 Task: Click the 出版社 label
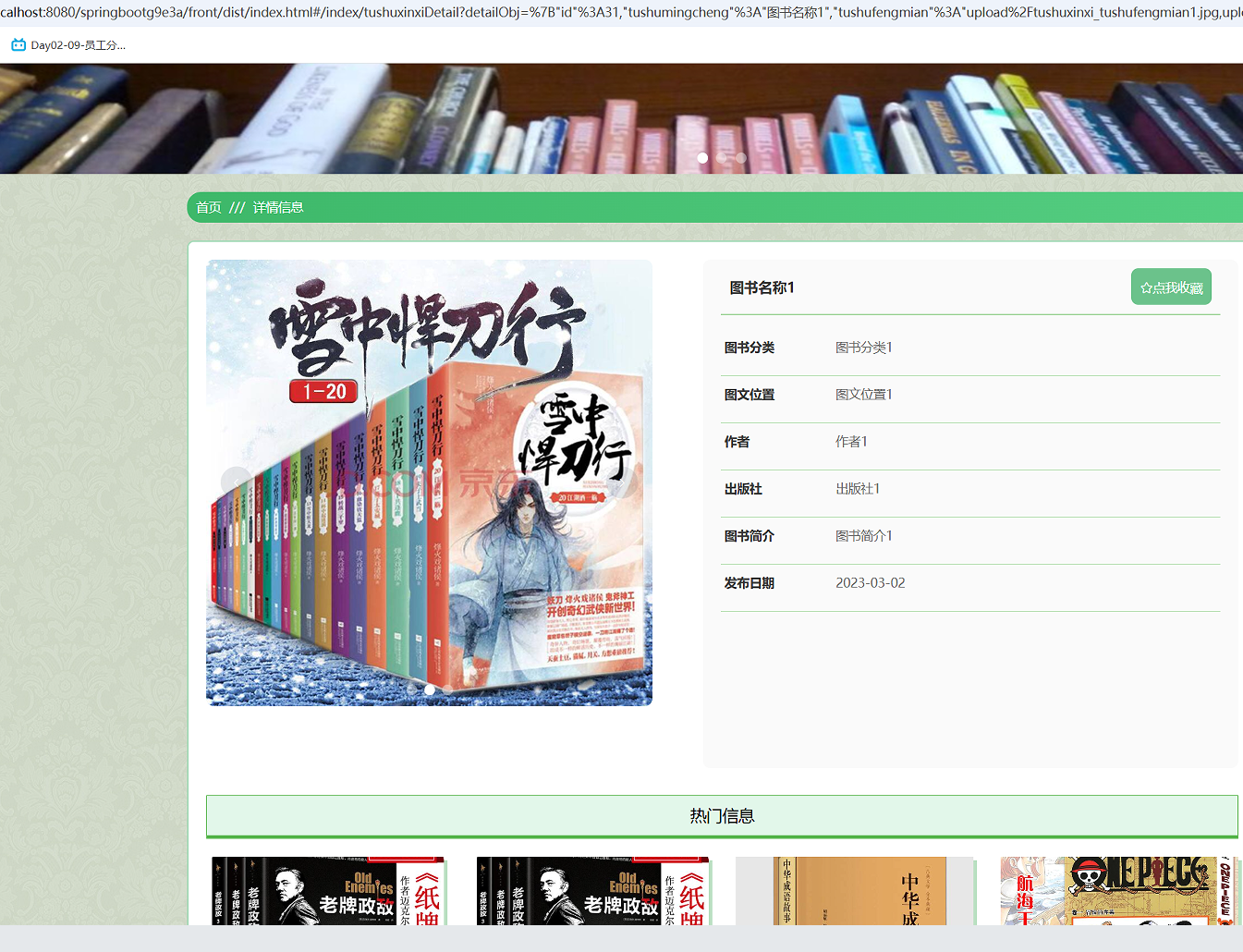tap(743, 489)
